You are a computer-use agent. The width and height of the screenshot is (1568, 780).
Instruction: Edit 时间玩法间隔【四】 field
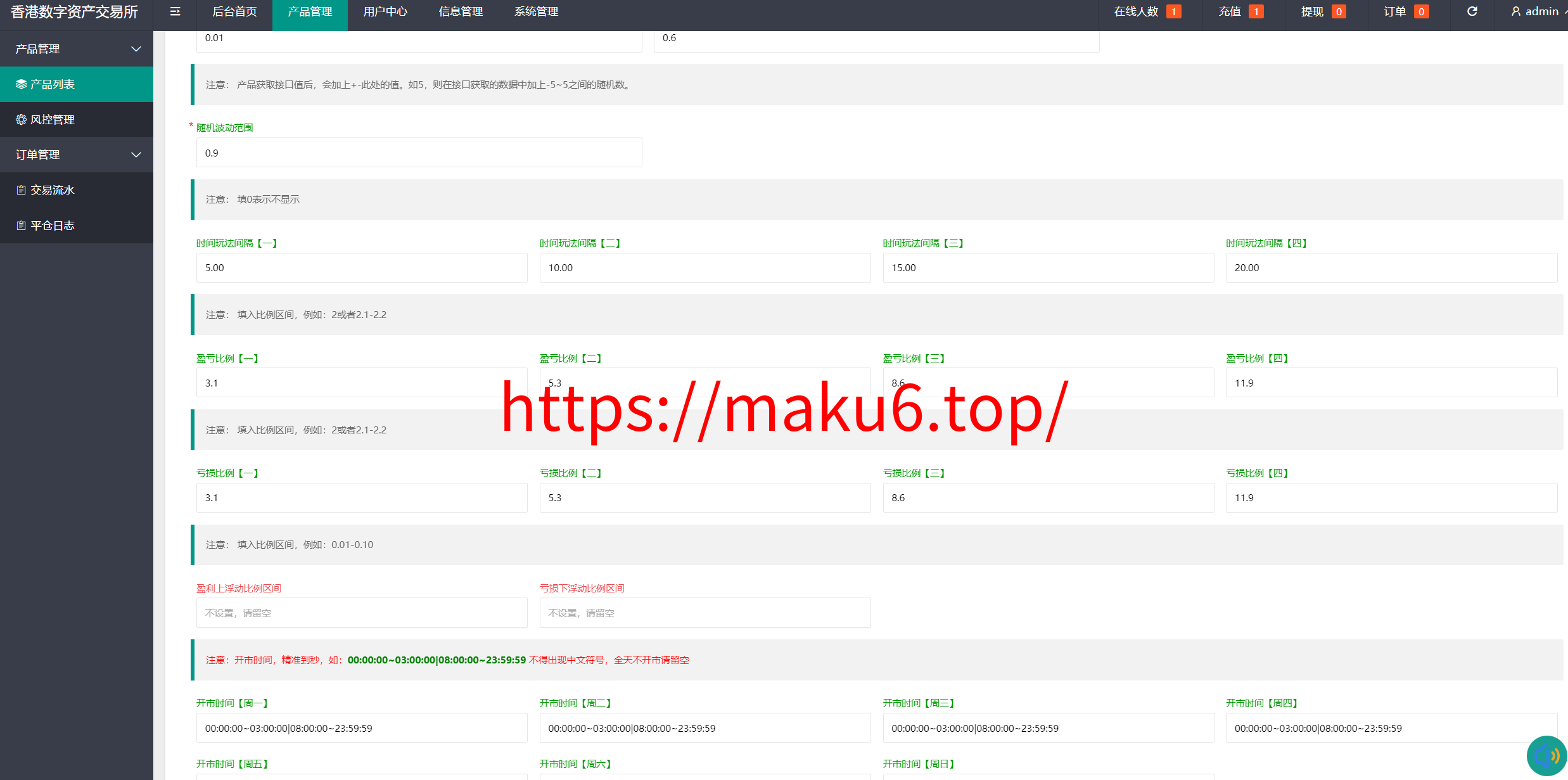[x=1391, y=268]
